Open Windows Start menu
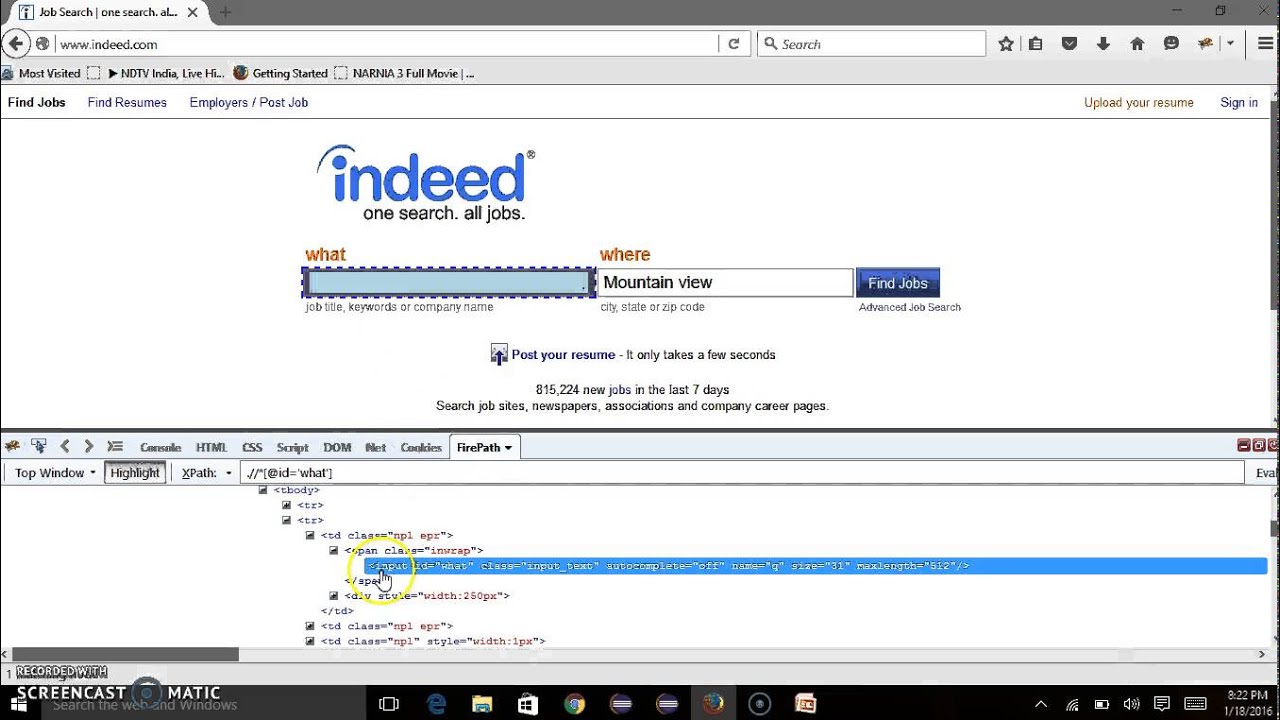Screen dimensions: 1280x720 pyautogui.click(x=18, y=704)
